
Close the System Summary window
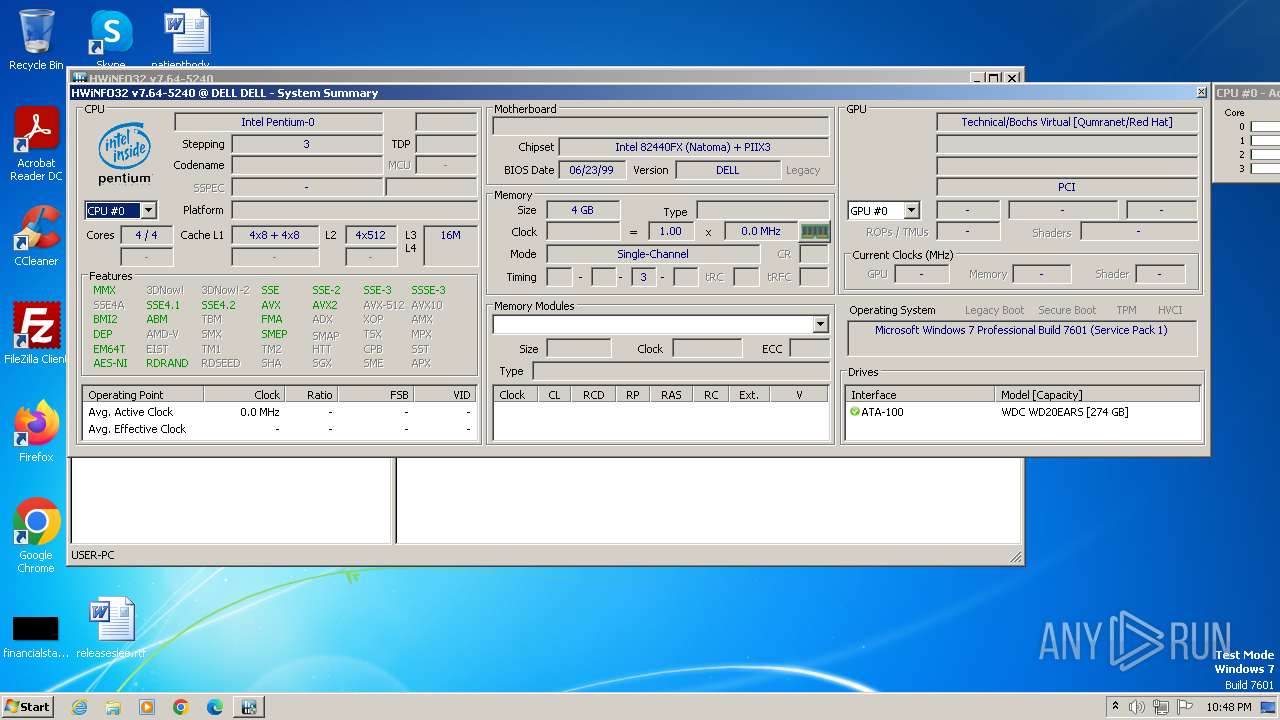1201,92
